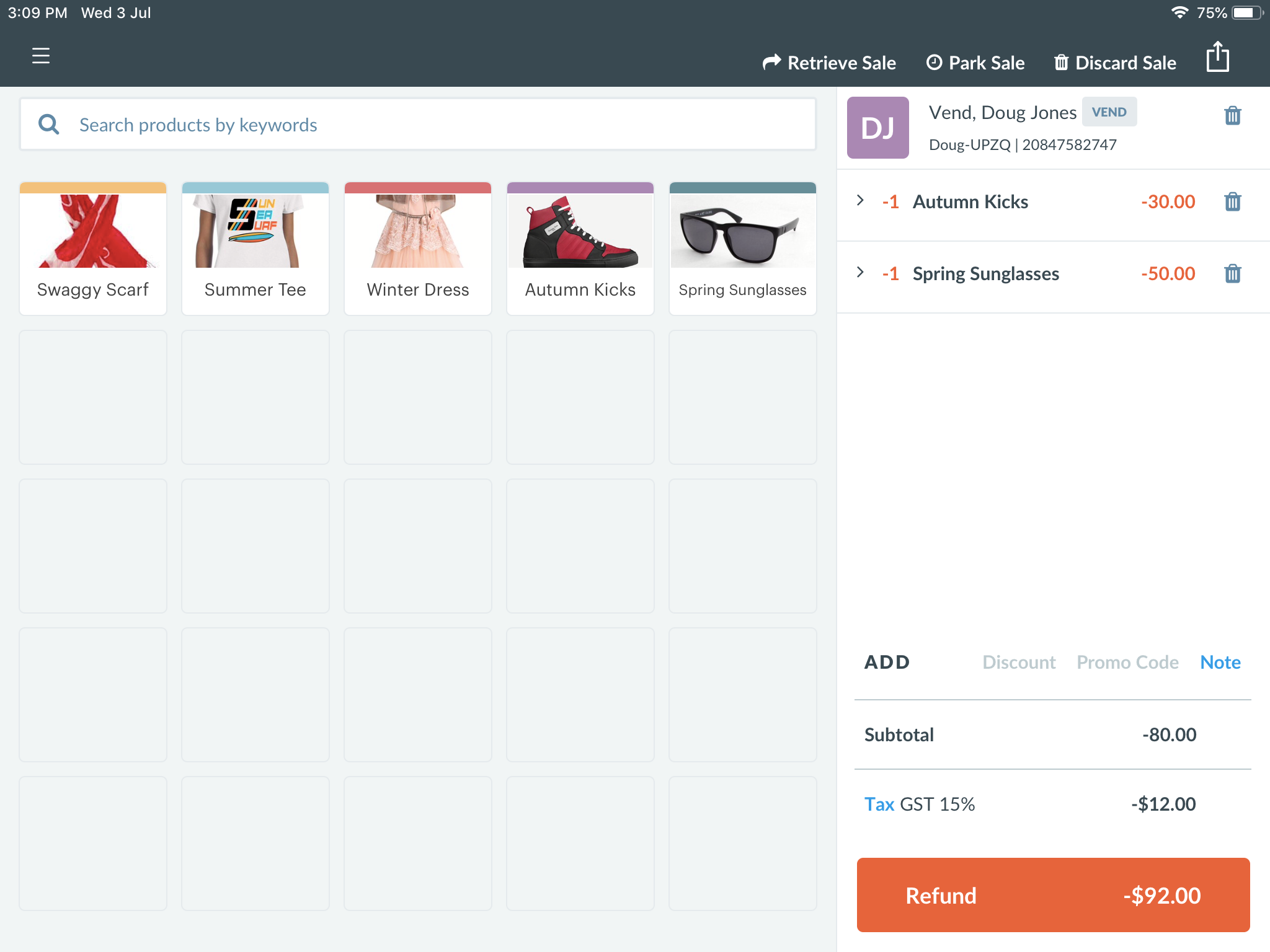Delete Spring Sunglasses line item

click(1232, 273)
